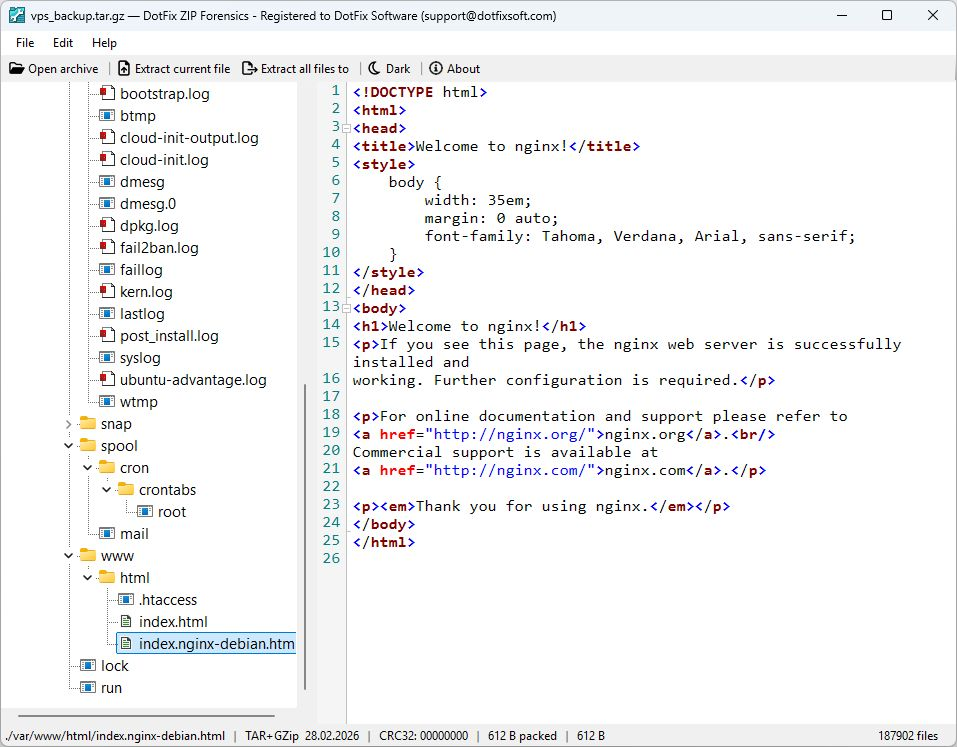Click the cron folder icon
957x747 pixels.
[107, 467]
